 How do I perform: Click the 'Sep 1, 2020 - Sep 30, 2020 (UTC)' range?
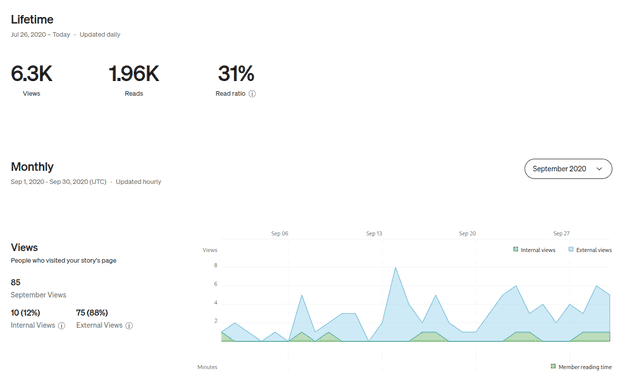59,182
